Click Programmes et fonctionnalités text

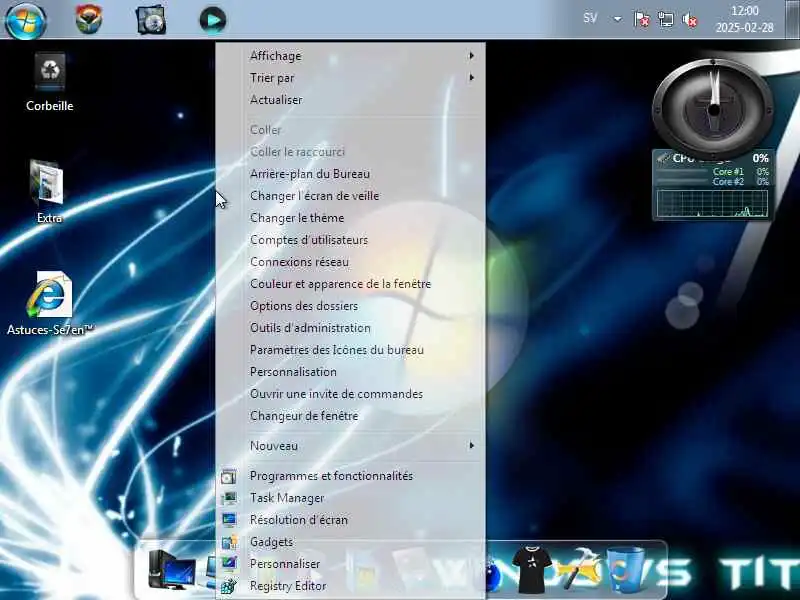coord(331,476)
